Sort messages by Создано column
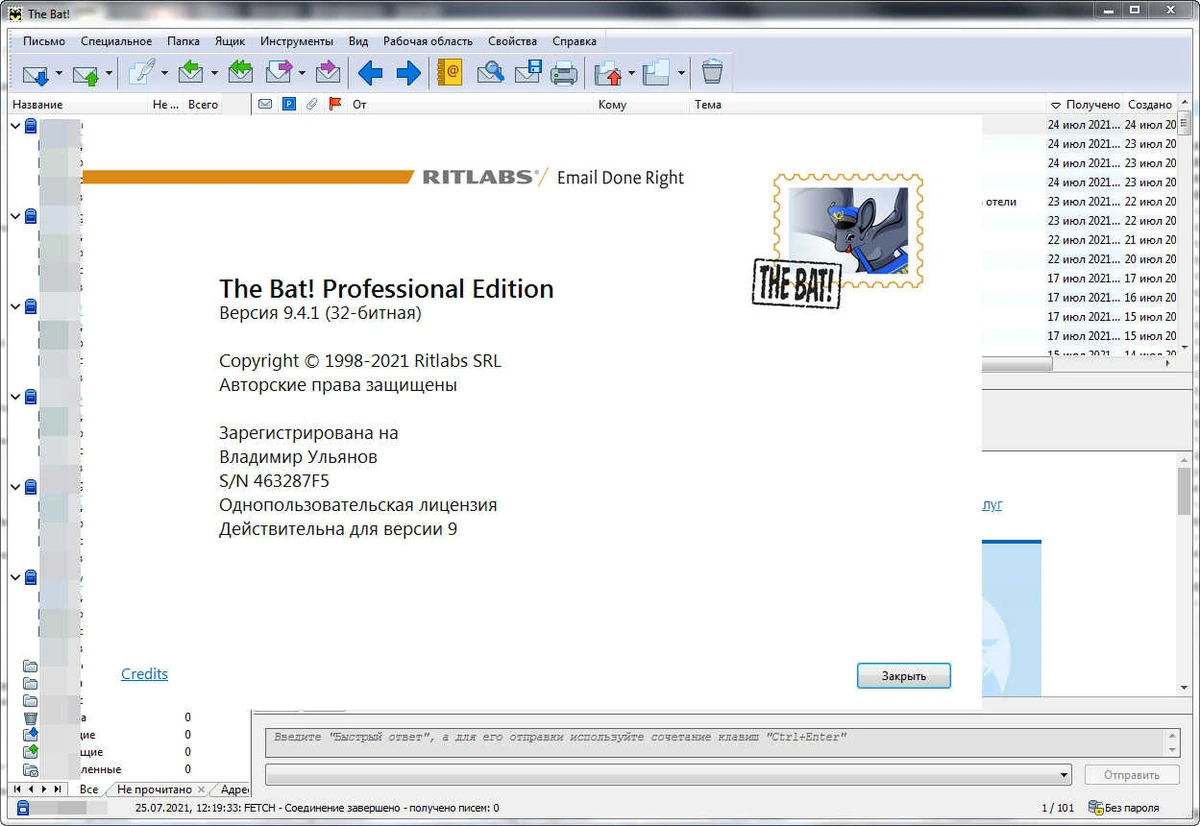The height and width of the screenshot is (826, 1200). 1151,104
